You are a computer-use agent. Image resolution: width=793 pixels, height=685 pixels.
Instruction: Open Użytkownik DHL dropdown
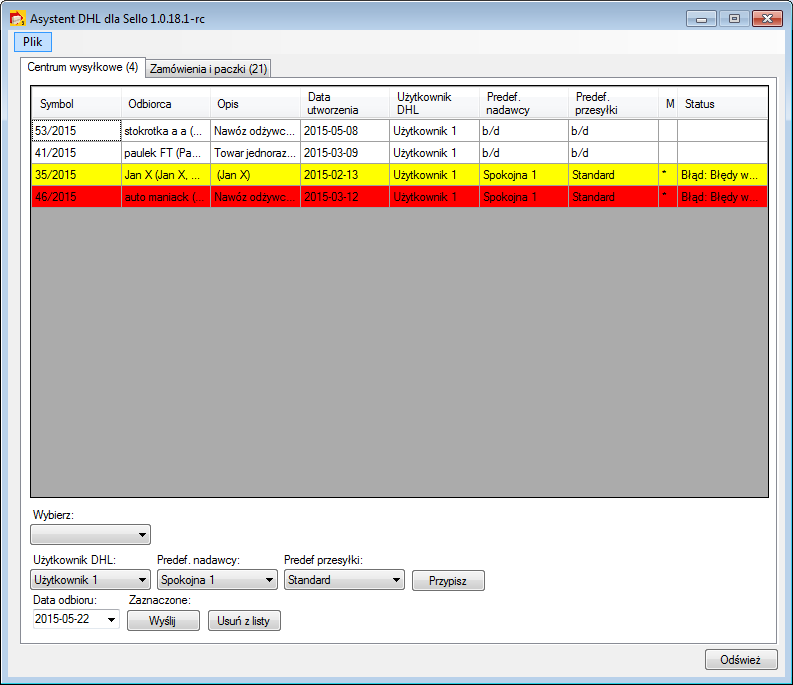point(91,580)
